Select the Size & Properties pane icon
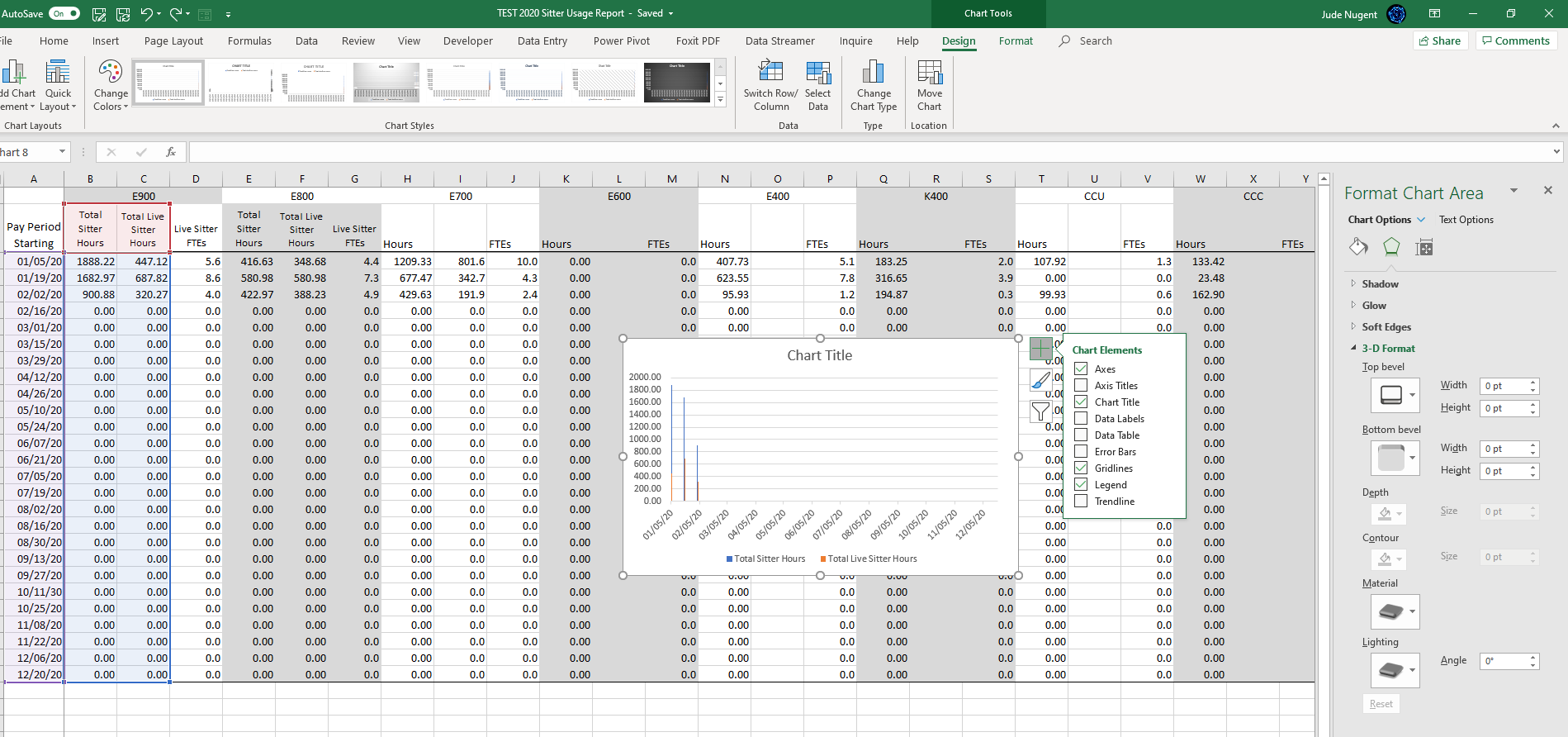1568x737 pixels. [x=1424, y=247]
